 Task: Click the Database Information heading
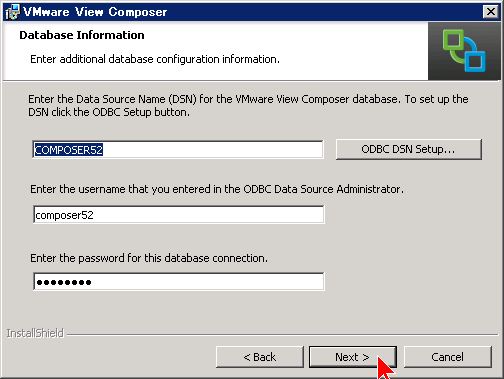[x=82, y=35]
